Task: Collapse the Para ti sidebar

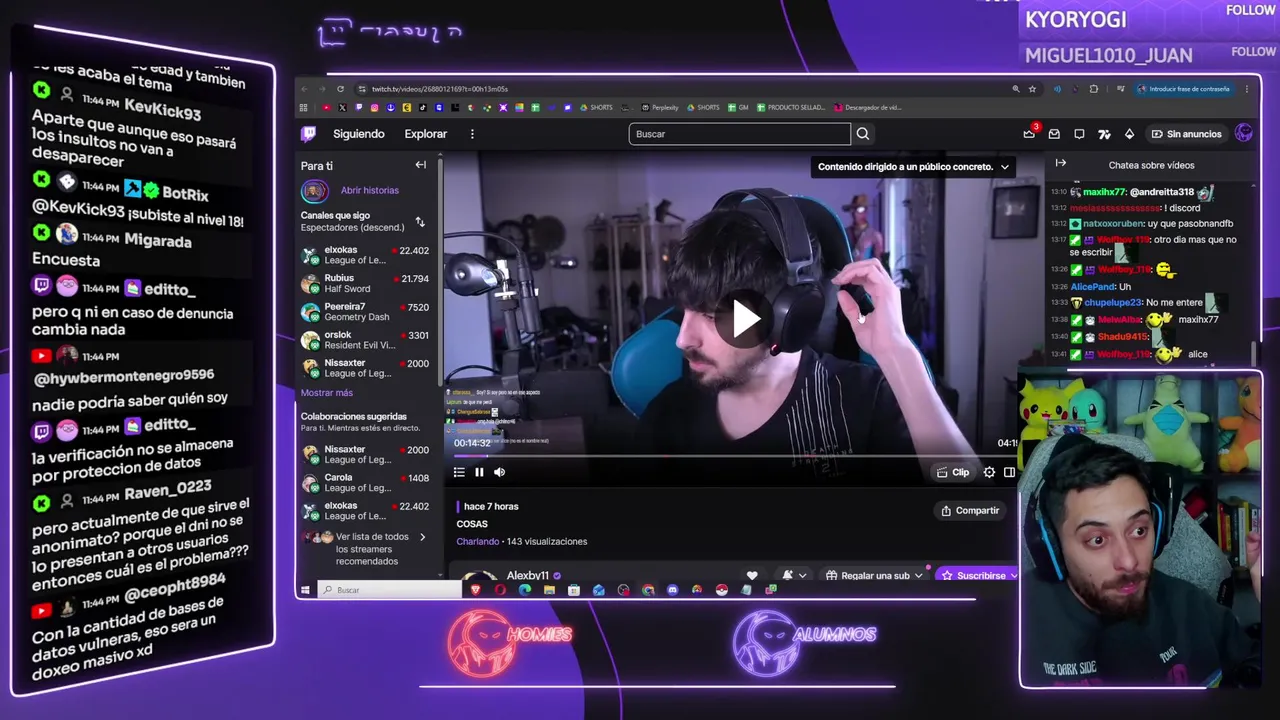Action: coord(421,165)
